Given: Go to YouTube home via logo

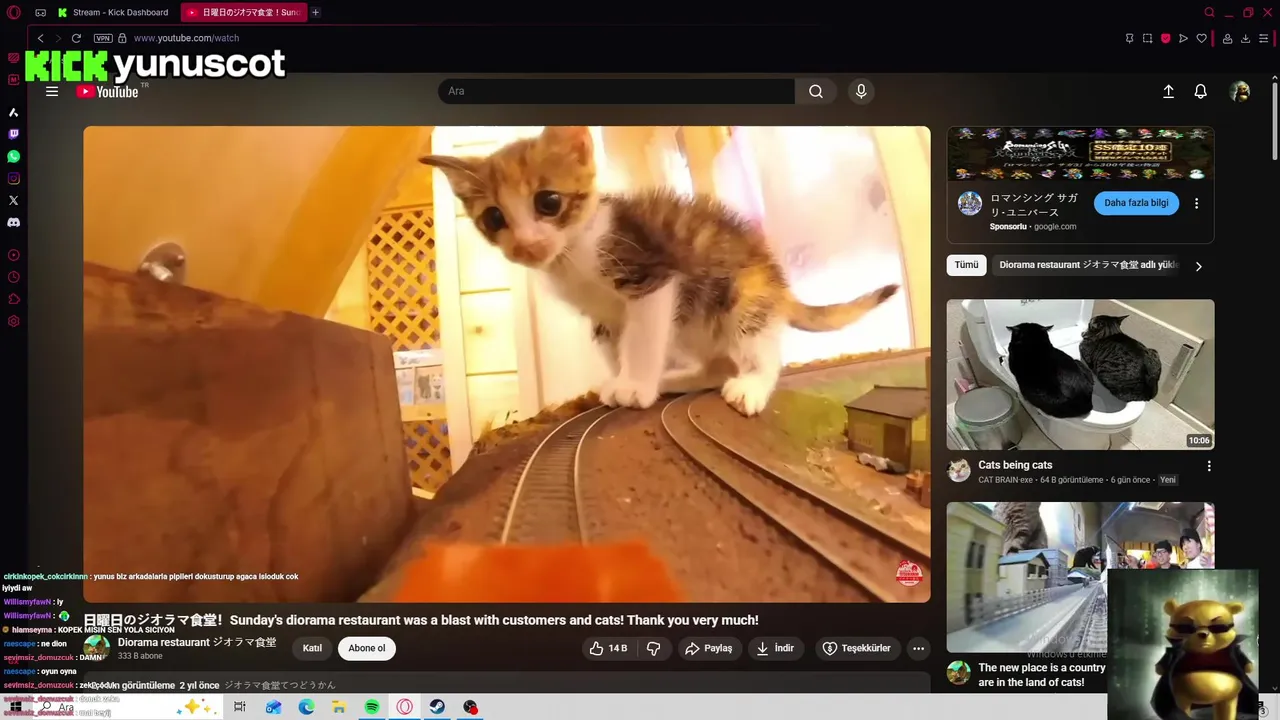Looking at the screenshot, I should [107, 91].
